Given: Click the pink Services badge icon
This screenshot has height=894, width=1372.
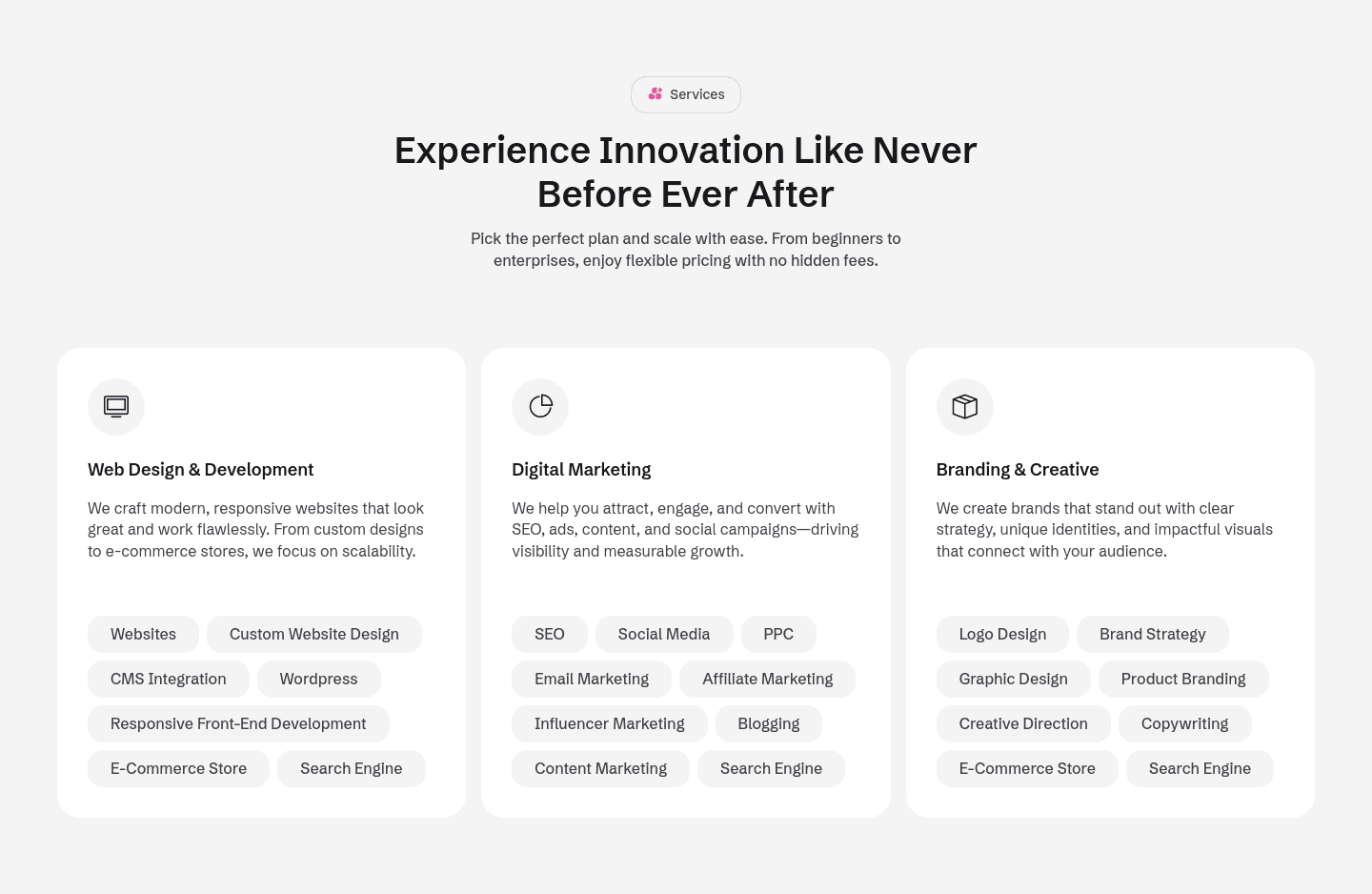Looking at the screenshot, I should [656, 94].
